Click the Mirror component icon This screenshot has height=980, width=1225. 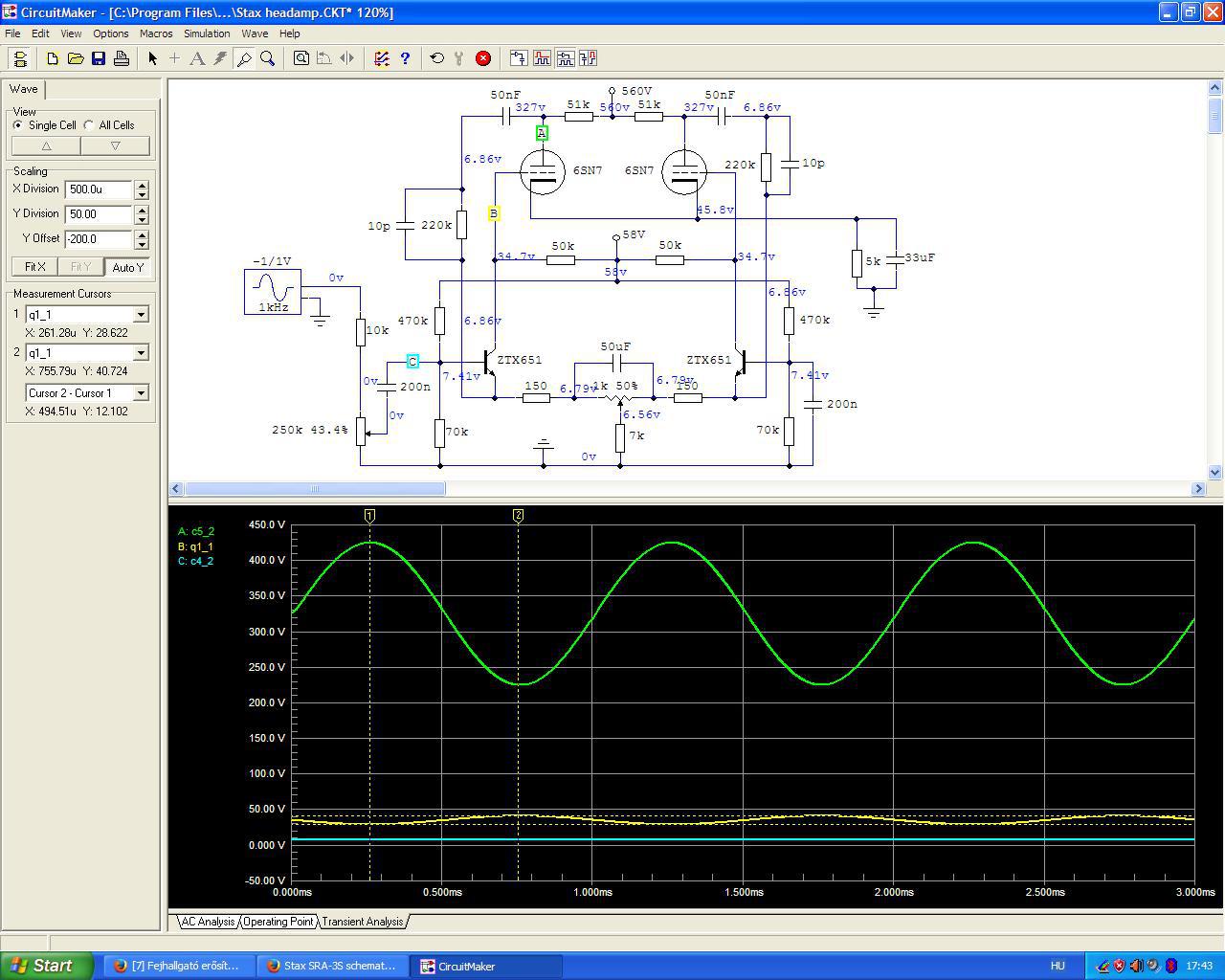pos(347,58)
